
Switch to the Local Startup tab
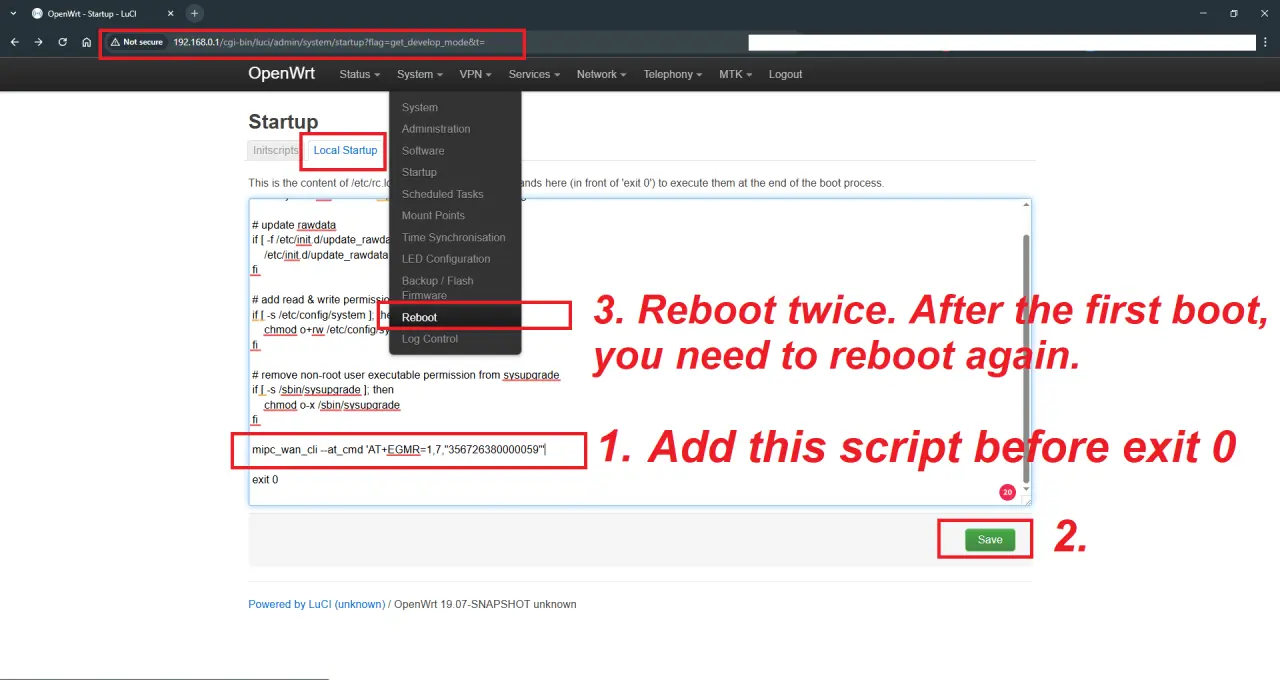click(345, 150)
